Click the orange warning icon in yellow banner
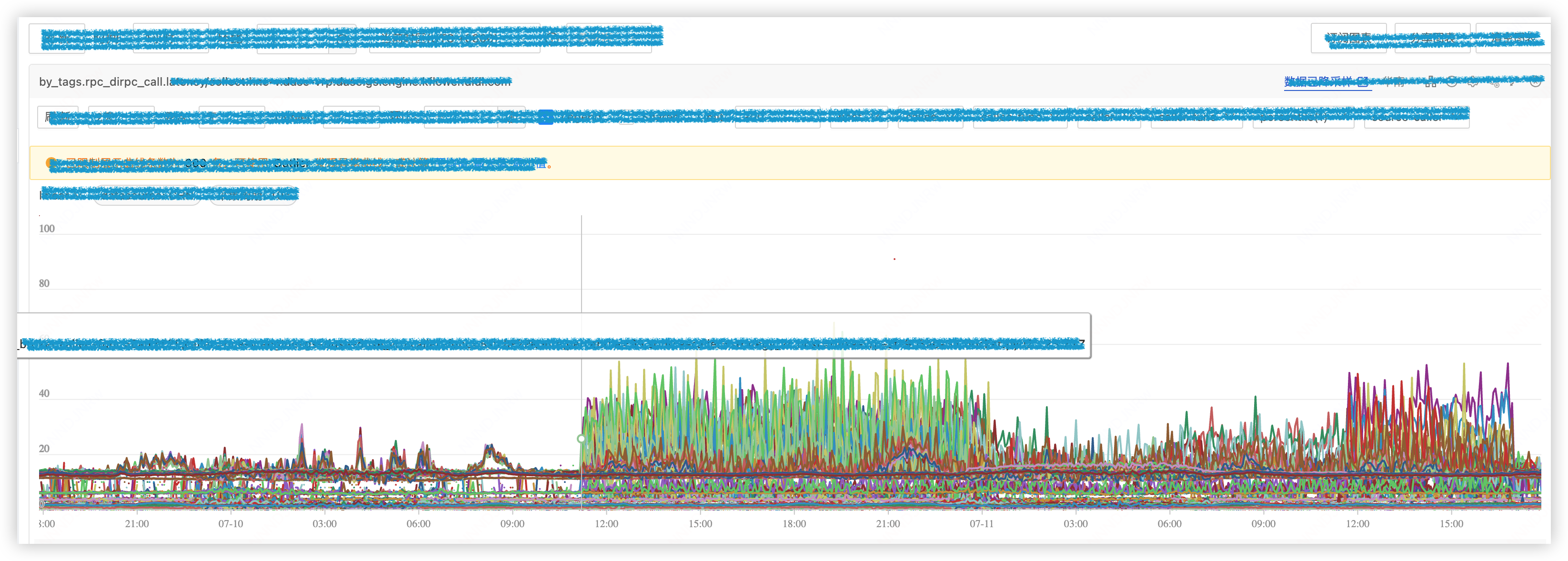The width and height of the screenshot is (1568, 561). point(50,162)
